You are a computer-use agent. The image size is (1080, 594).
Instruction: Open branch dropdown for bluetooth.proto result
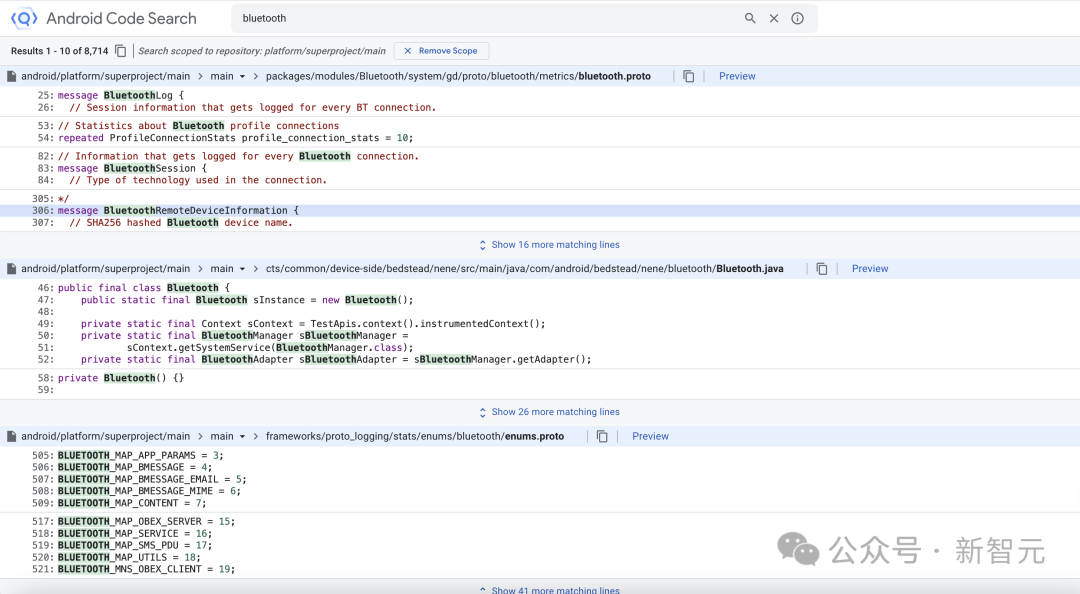pos(228,76)
